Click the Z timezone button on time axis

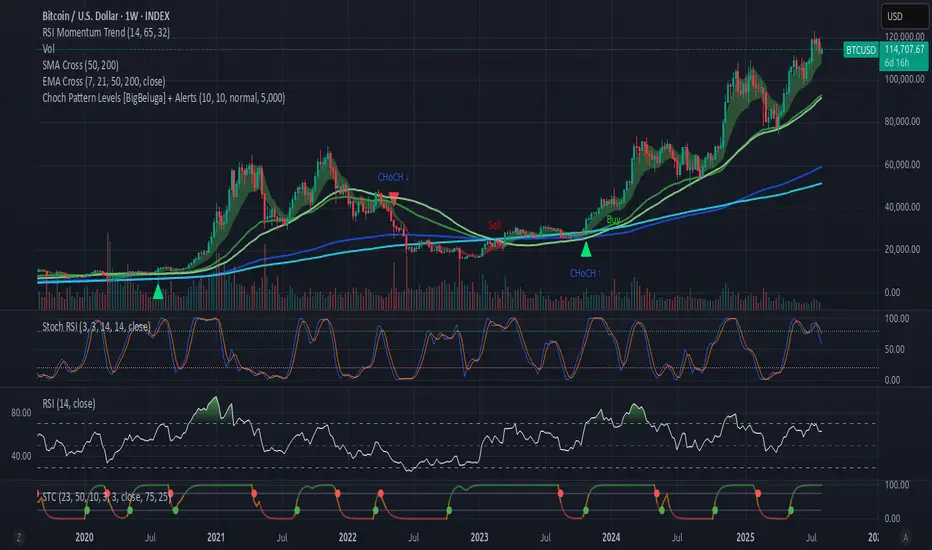click(19, 538)
